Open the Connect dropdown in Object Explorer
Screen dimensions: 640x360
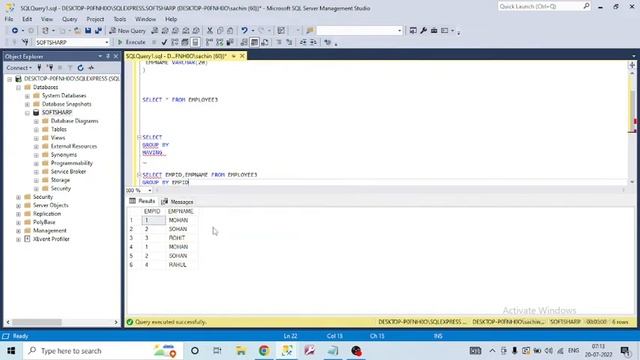coord(19,68)
